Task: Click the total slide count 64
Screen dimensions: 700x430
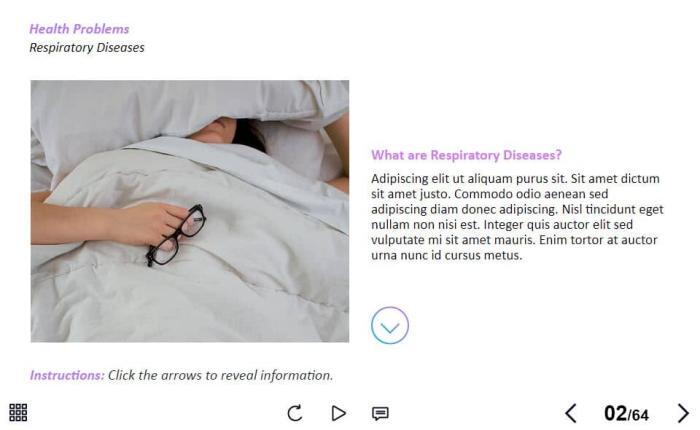Action: (640, 415)
